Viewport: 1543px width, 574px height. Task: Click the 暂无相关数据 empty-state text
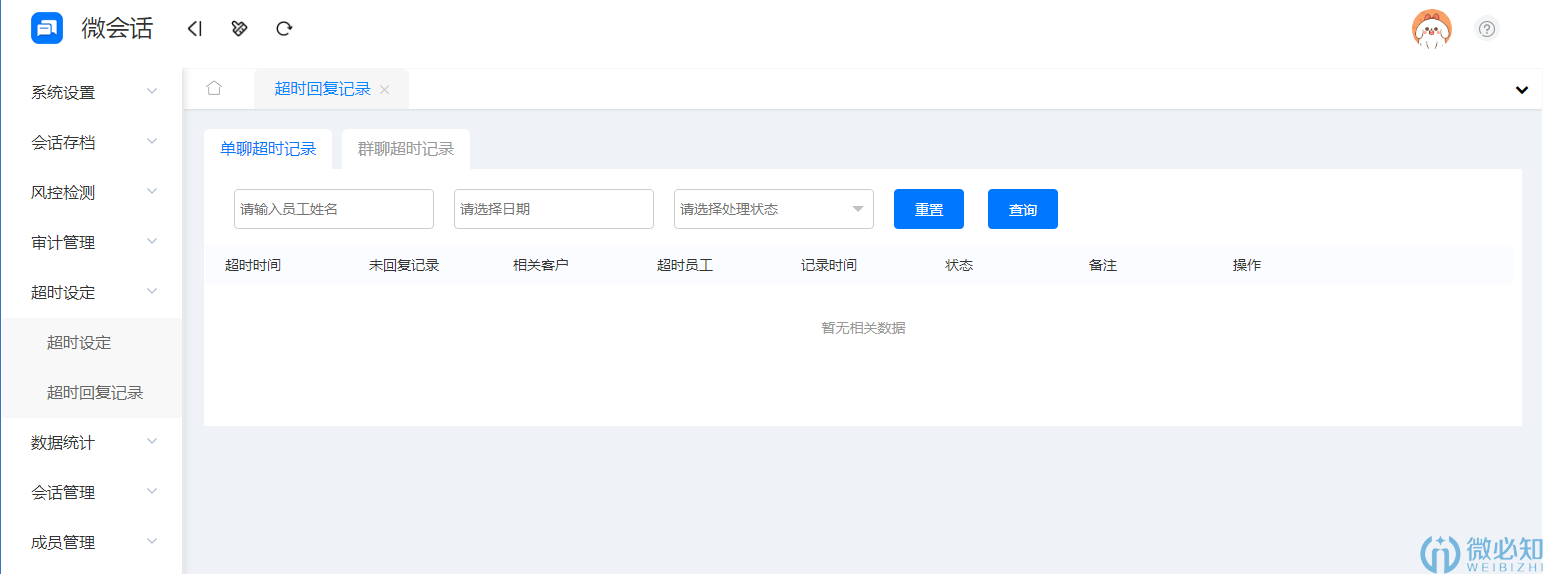(864, 328)
